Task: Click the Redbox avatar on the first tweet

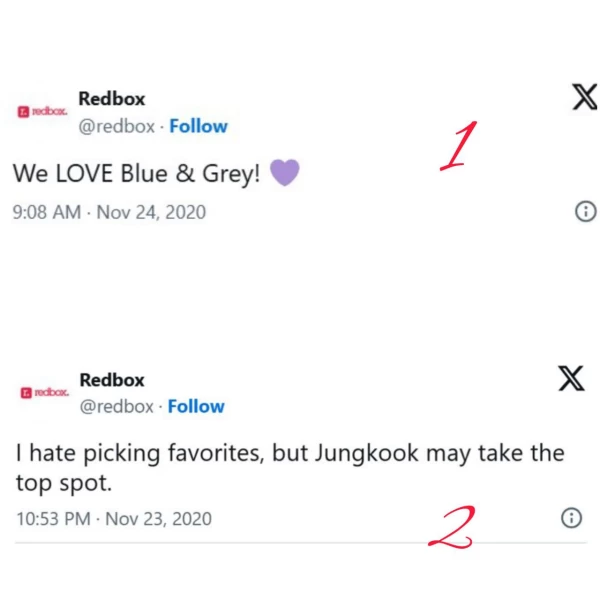Action: tap(42, 111)
